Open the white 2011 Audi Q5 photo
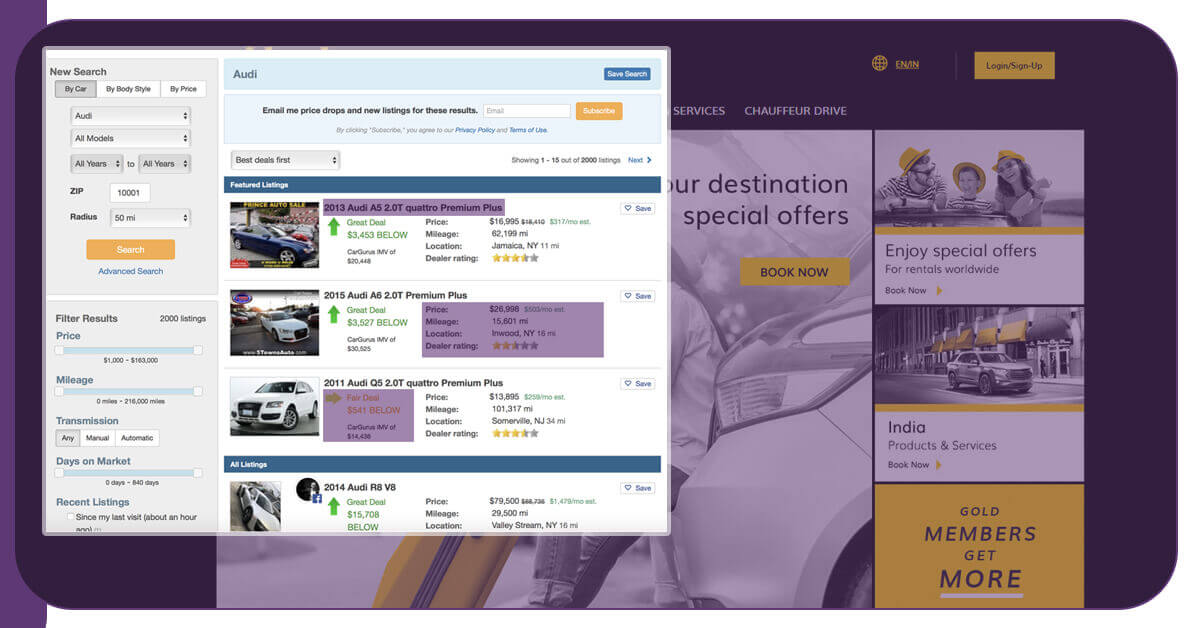The image size is (1200, 628). click(275, 407)
